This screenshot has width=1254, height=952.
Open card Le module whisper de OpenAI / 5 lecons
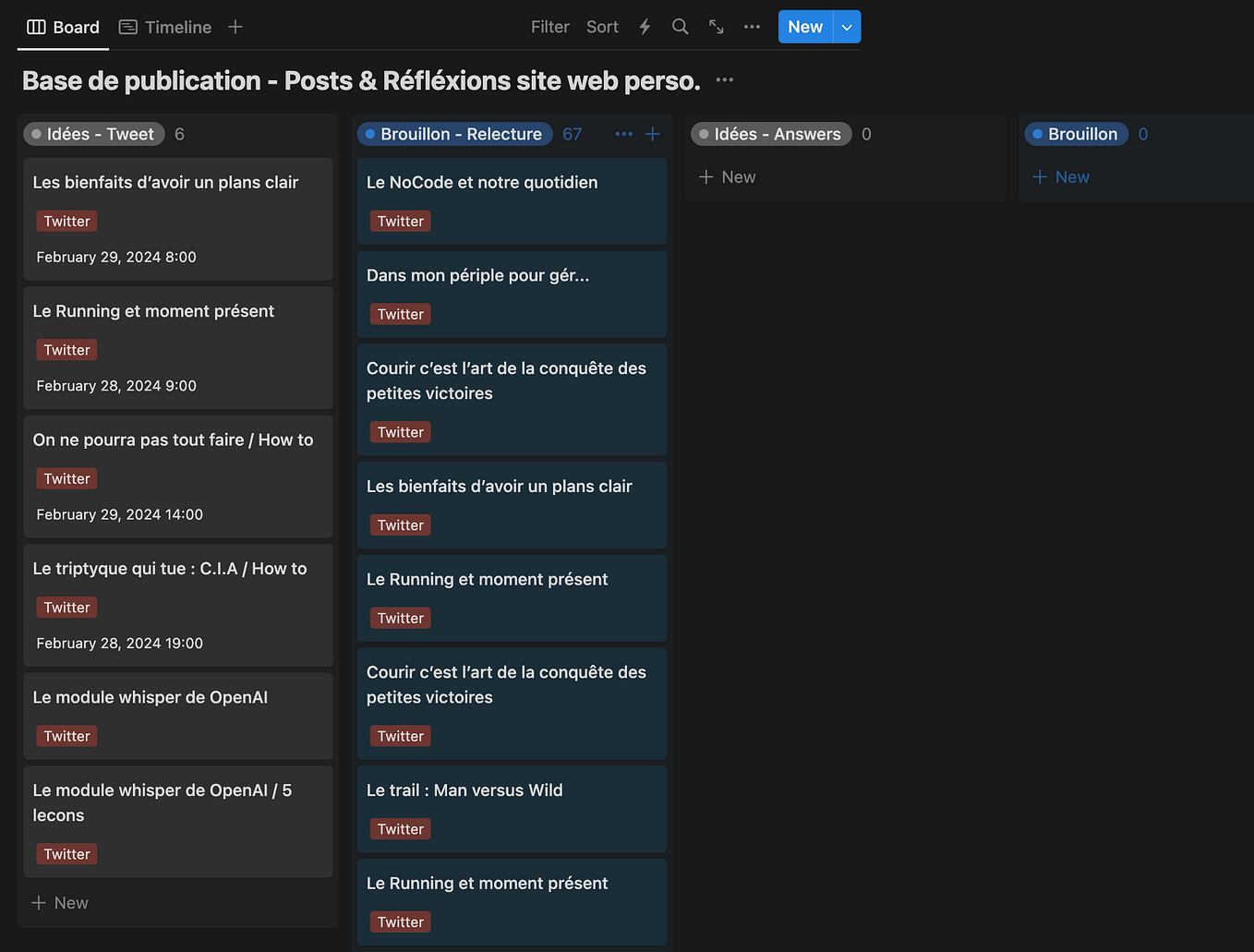[178, 822]
